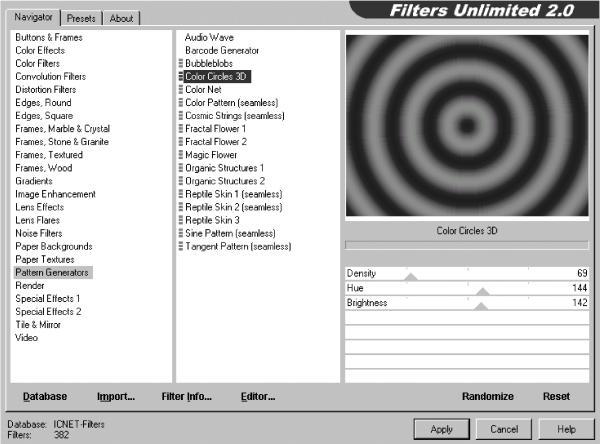Choose the Lens Flares category
The image size is (600, 444).
click(38, 220)
